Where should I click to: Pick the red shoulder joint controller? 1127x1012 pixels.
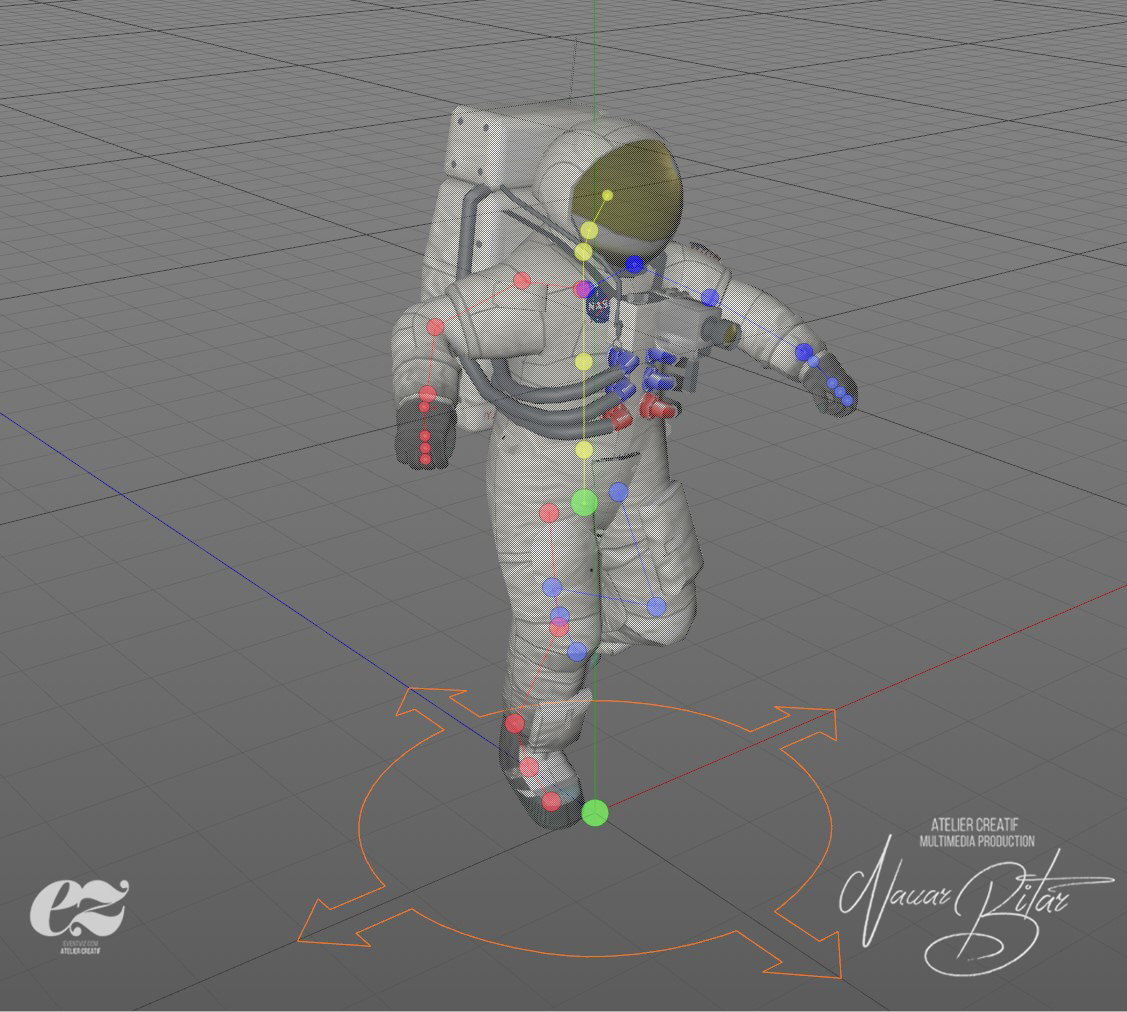(521, 281)
